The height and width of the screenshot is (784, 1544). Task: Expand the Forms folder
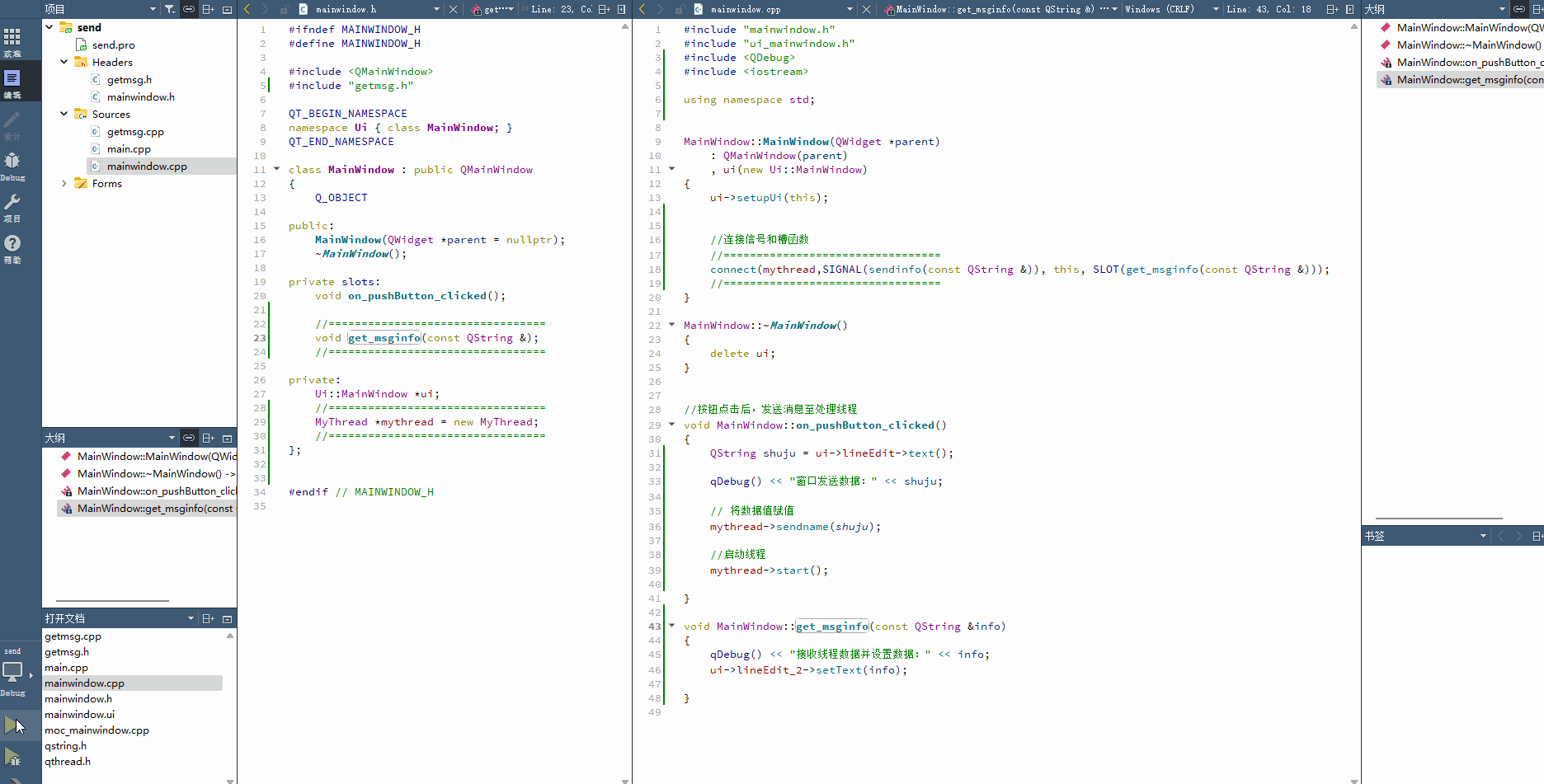[64, 183]
